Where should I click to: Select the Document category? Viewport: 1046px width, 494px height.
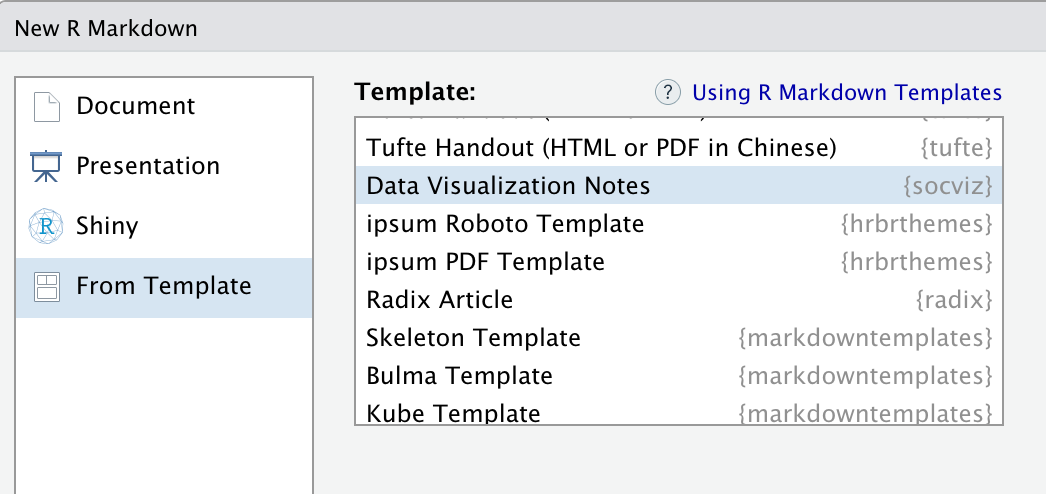point(164,107)
